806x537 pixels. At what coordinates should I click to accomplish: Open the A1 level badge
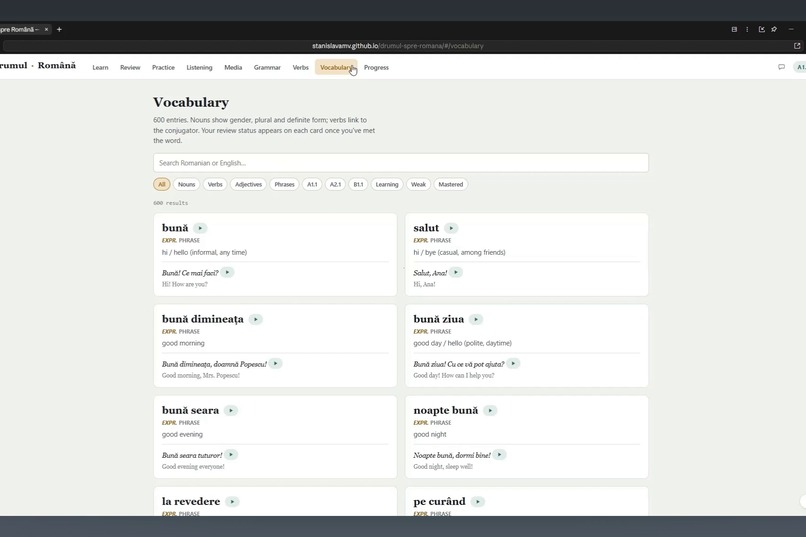[x=800, y=67]
